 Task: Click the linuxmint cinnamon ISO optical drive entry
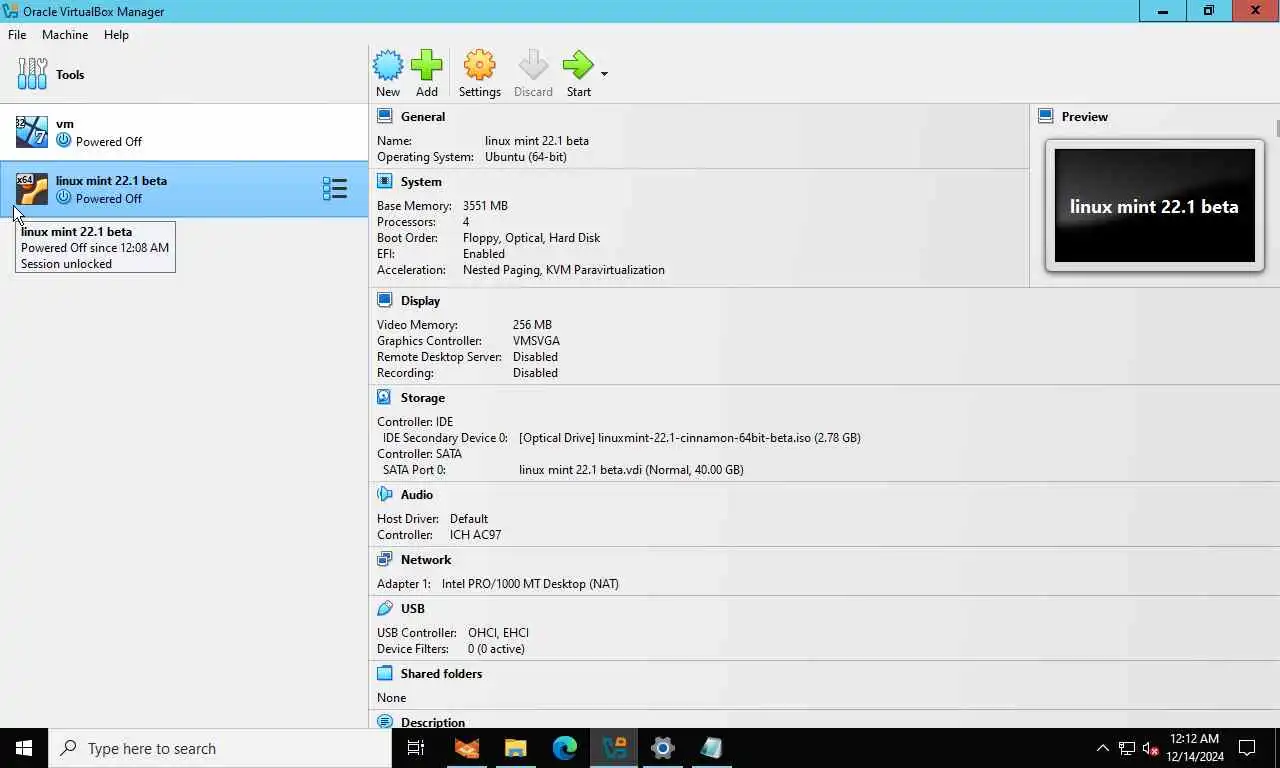pyautogui.click(x=690, y=438)
